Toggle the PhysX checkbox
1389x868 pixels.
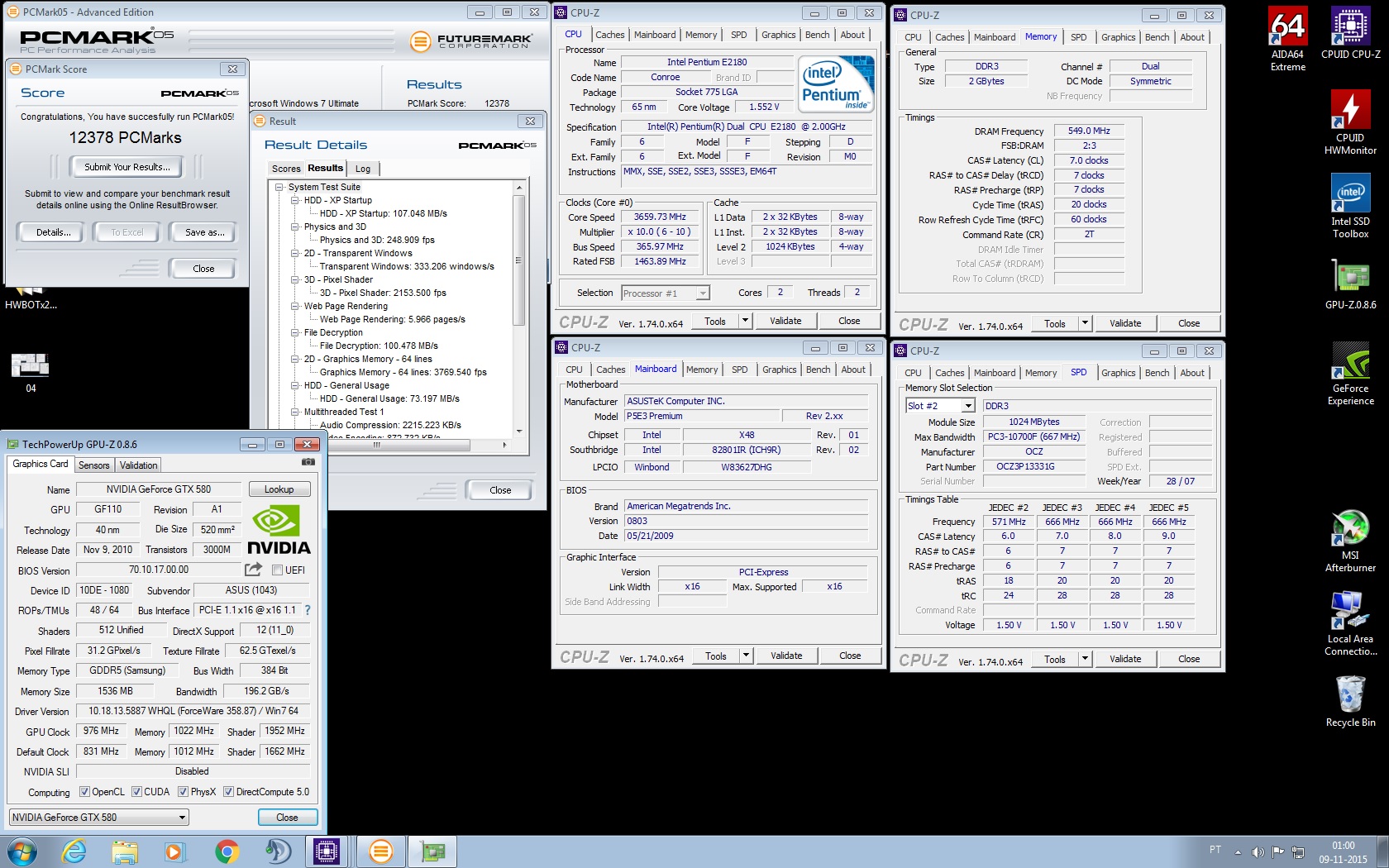(x=184, y=792)
